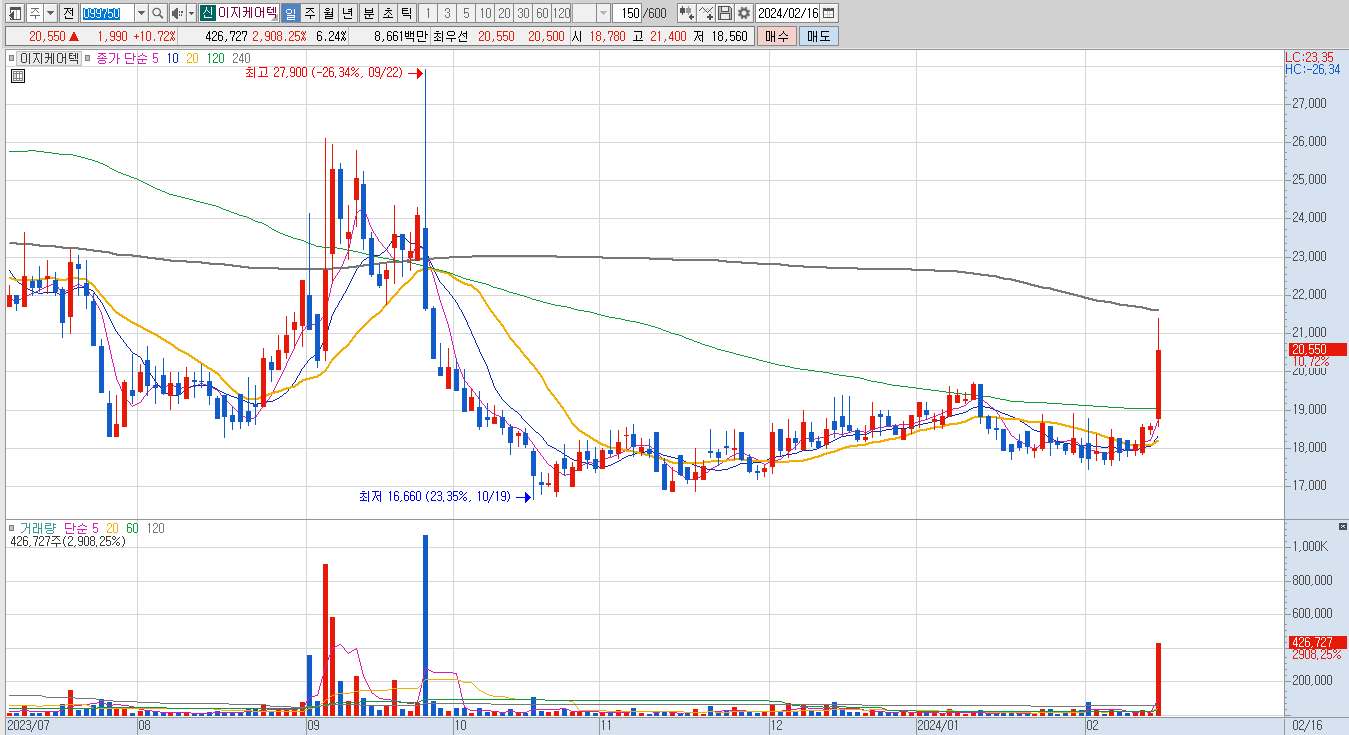Open the custom interval dropdown arrow
The image size is (1349, 735).
click(x=603, y=13)
